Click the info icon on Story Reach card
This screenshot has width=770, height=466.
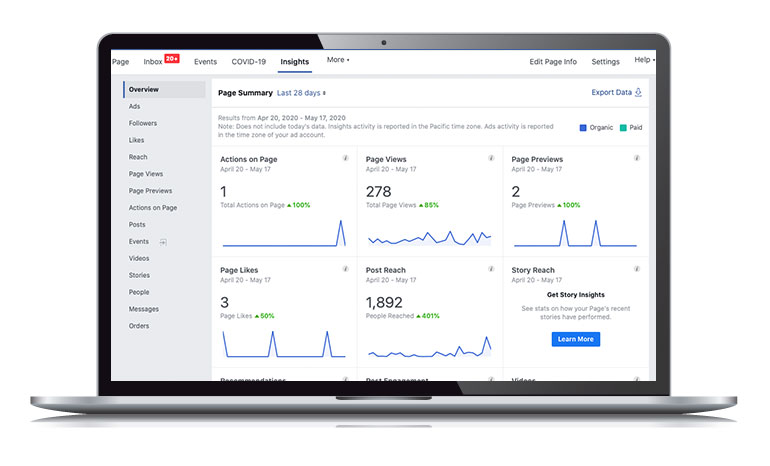636,269
